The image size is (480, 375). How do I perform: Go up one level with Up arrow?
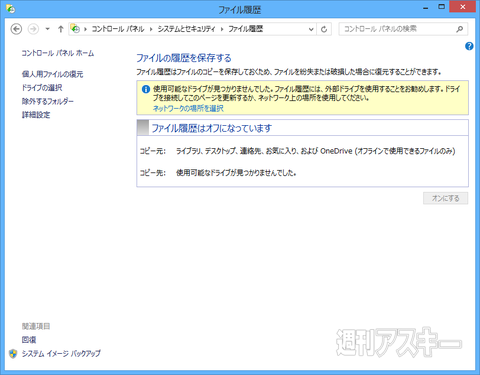pyautogui.click(x=60, y=29)
